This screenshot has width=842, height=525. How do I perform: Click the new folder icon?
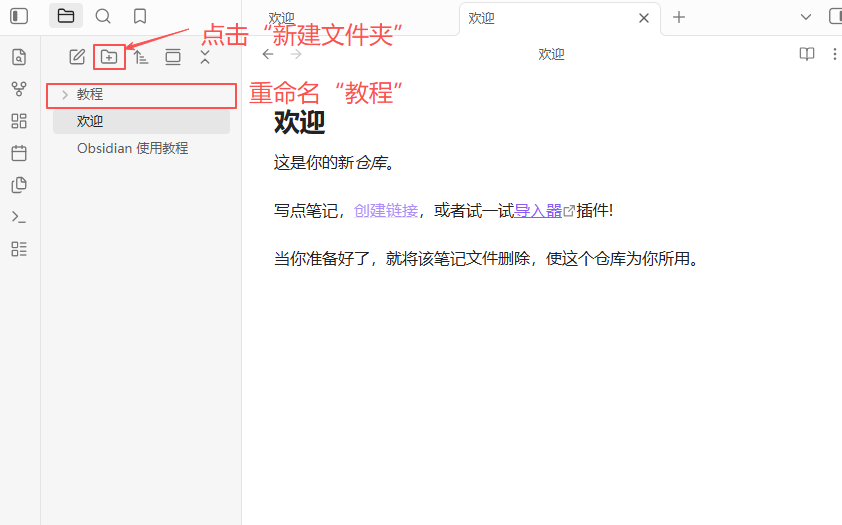click(x=109, y=56)
